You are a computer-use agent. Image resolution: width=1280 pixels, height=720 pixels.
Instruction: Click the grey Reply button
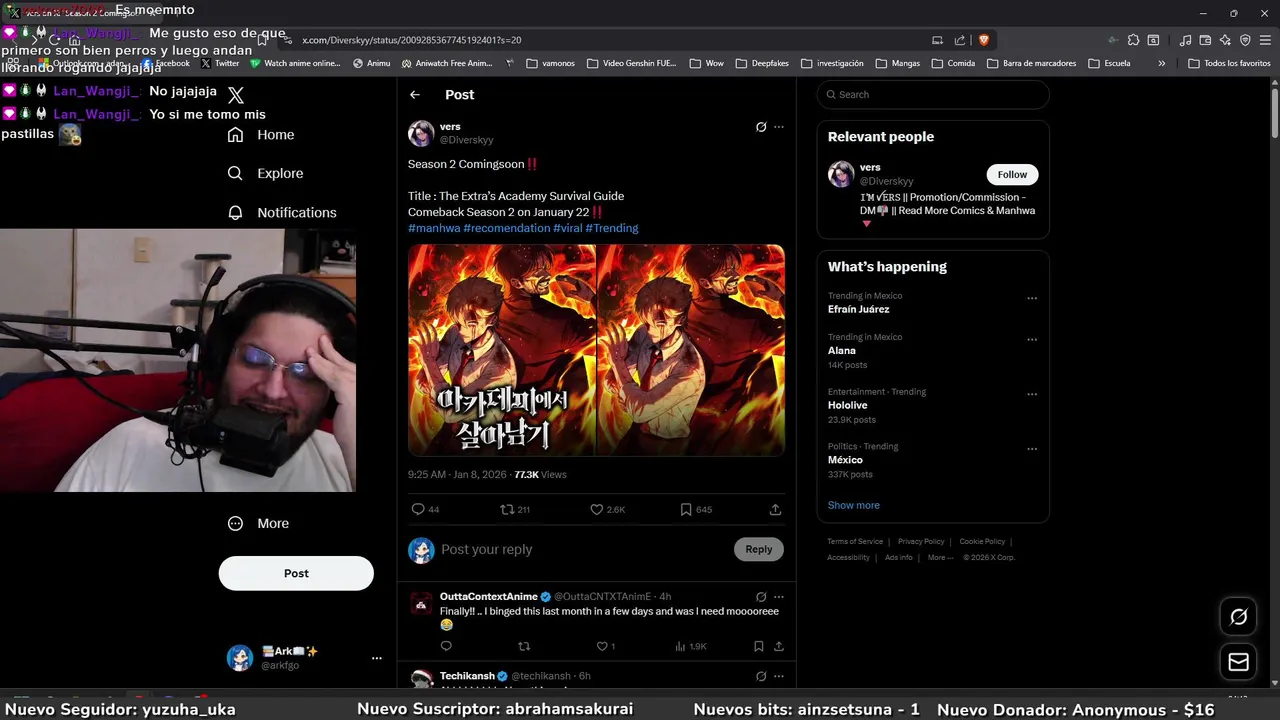click(759, 549)
